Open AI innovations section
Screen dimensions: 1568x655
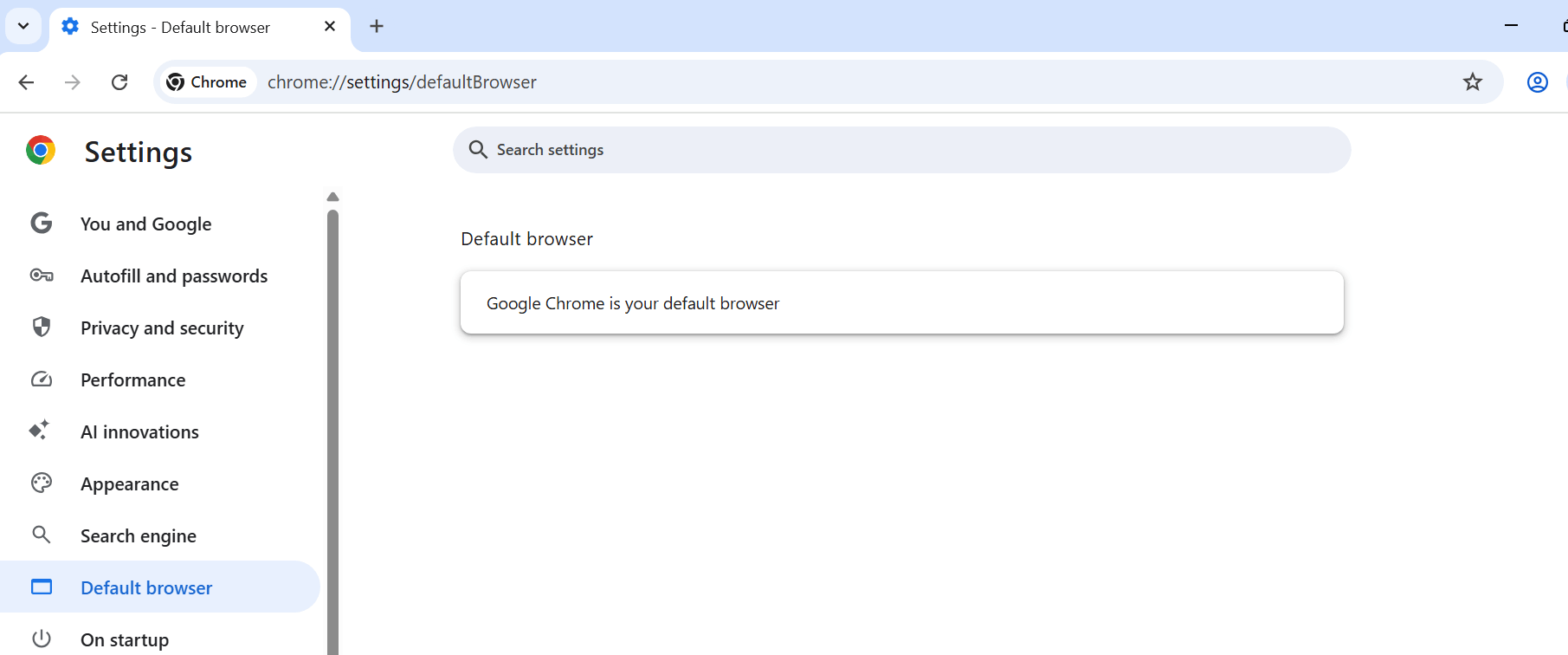click(x=160, y=431)
